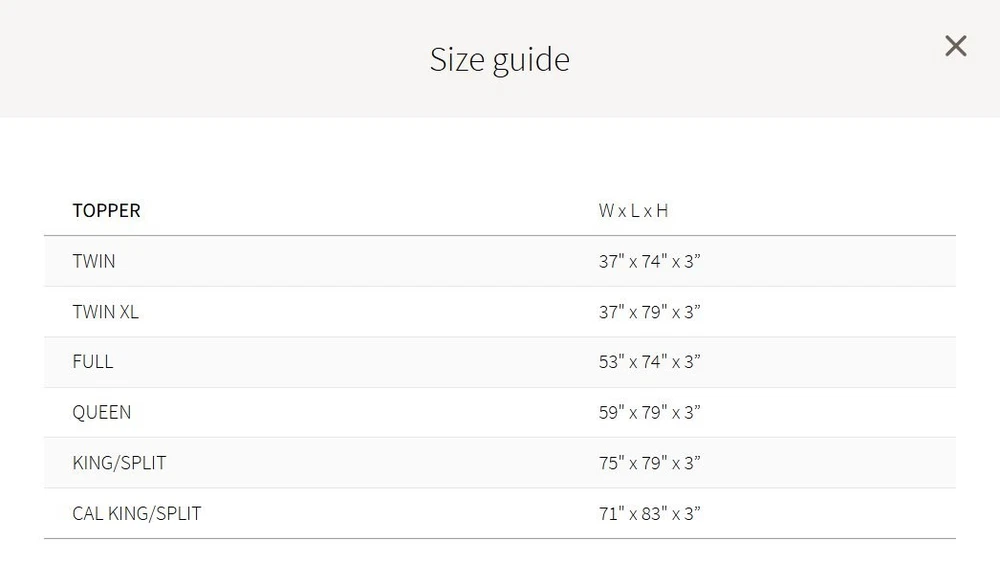Click the 37" x 74" x 3" dimensions
The height and width of the screenshot is (584, 1000).
click(649, 262)
